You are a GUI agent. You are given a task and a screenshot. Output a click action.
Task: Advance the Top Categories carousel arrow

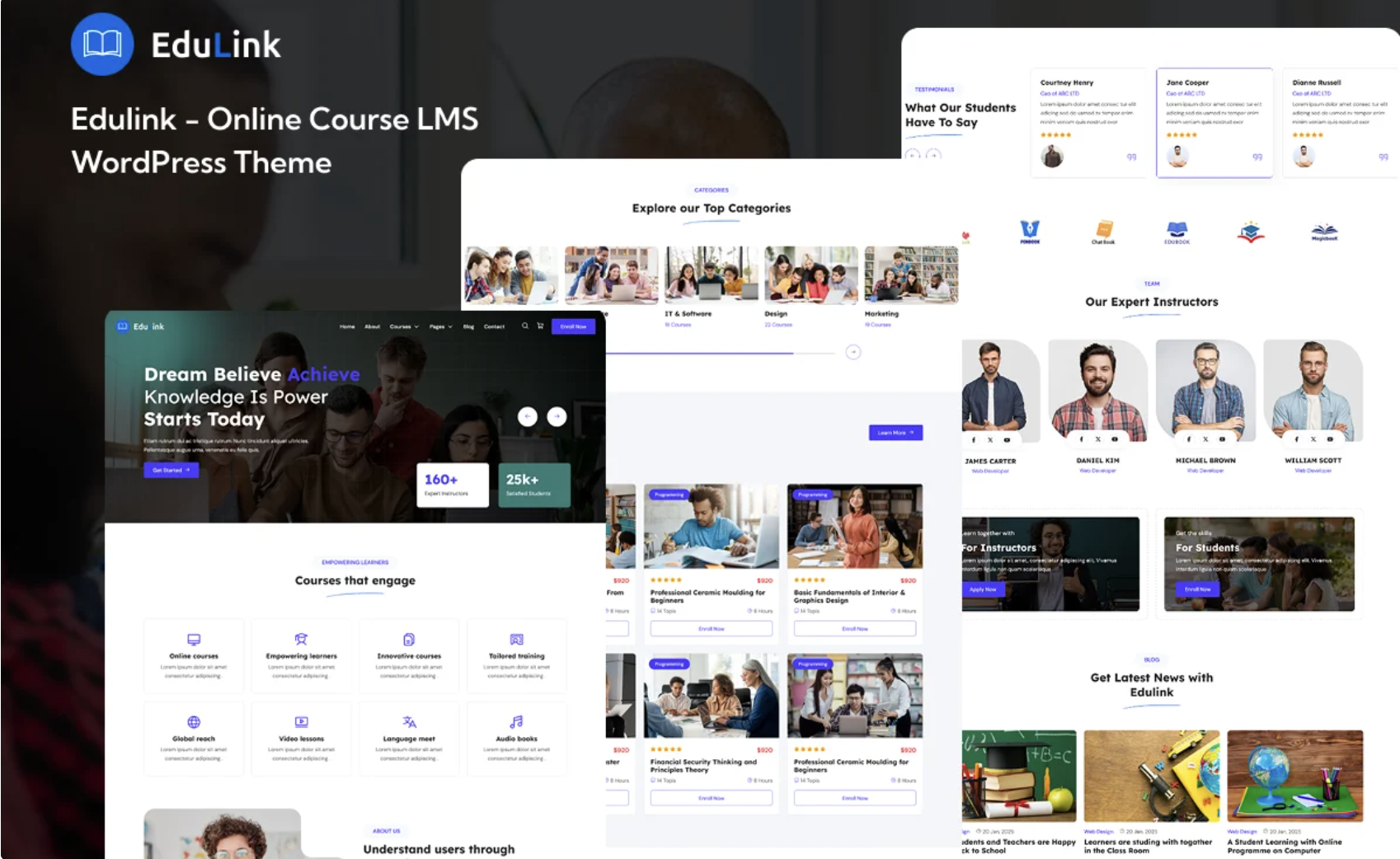(x=853, y=352)
